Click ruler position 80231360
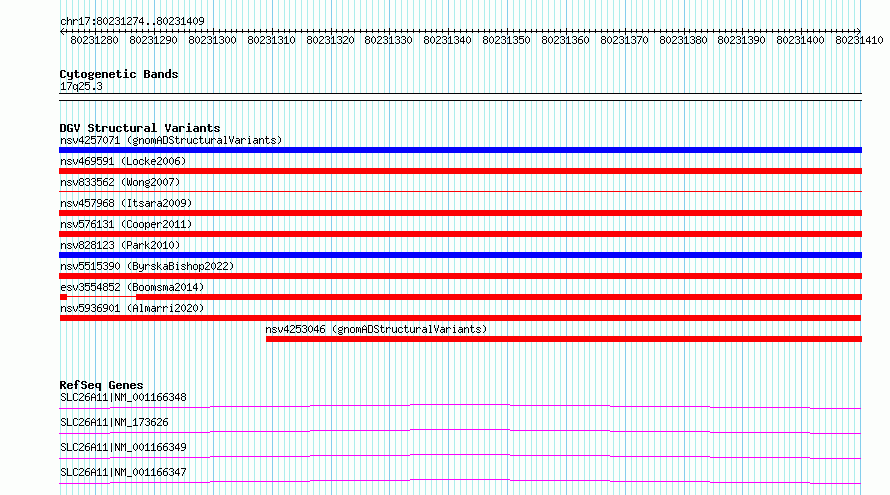This screenshot has height=495, width=890. click(x=565, y=40)
